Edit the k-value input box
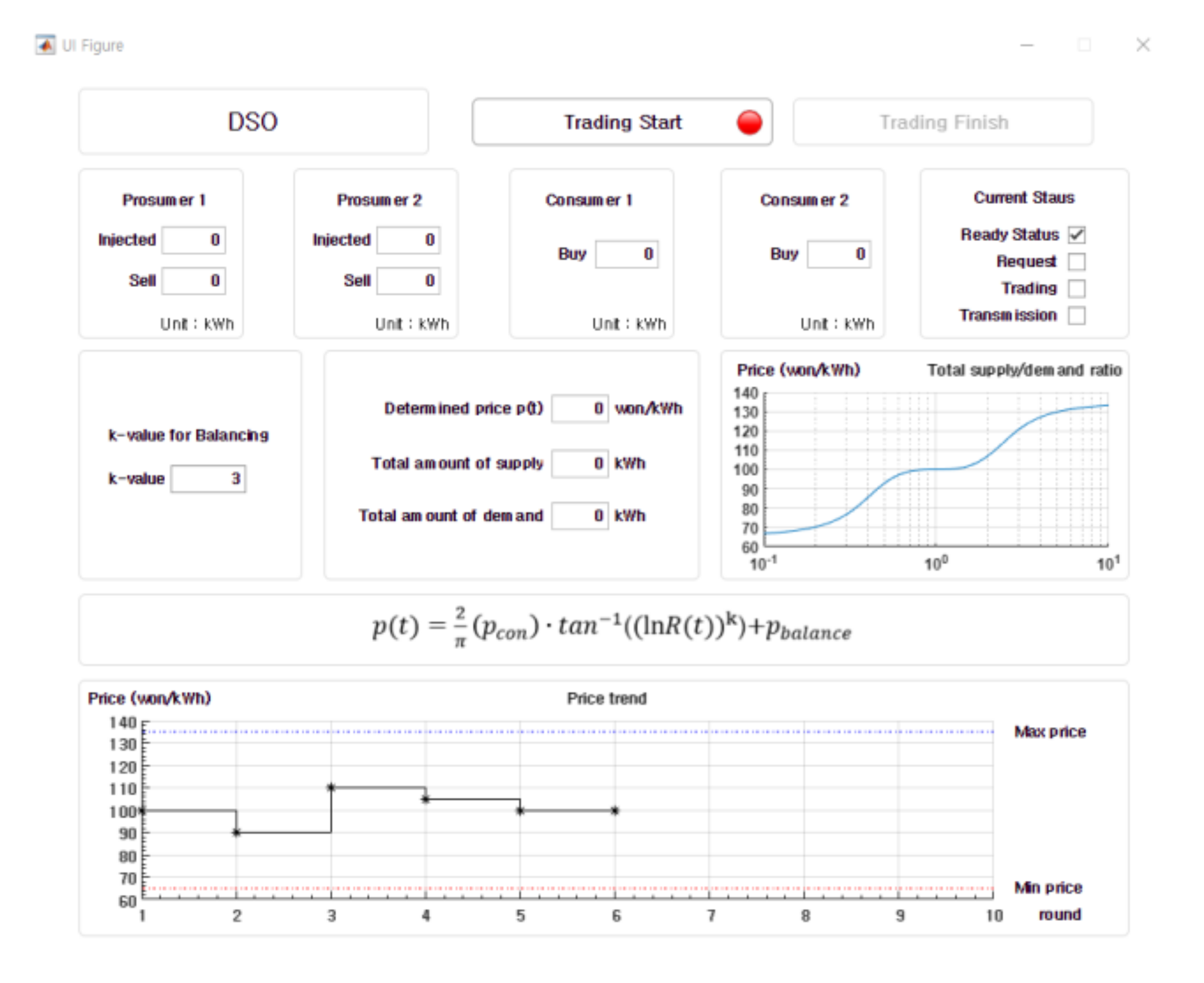The image size is (1204, 983). [x=208, y=479]
